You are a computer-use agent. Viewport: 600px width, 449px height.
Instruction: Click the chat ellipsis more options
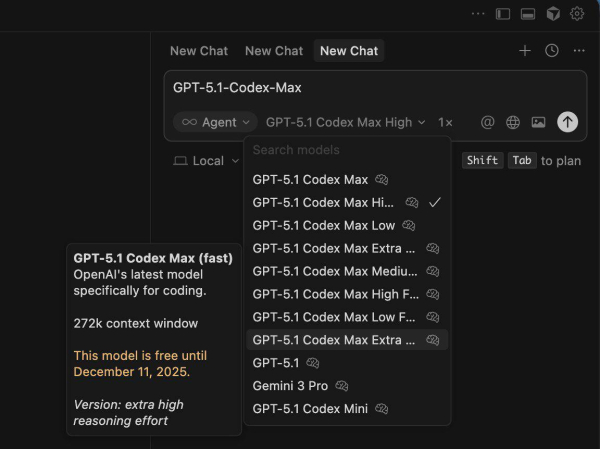click(x=579, y=51)
